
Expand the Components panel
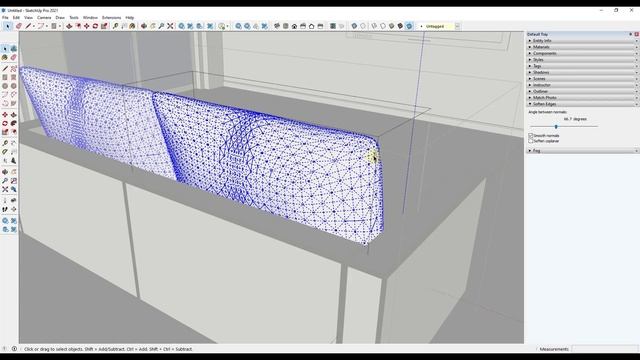[x=582, y=53]
